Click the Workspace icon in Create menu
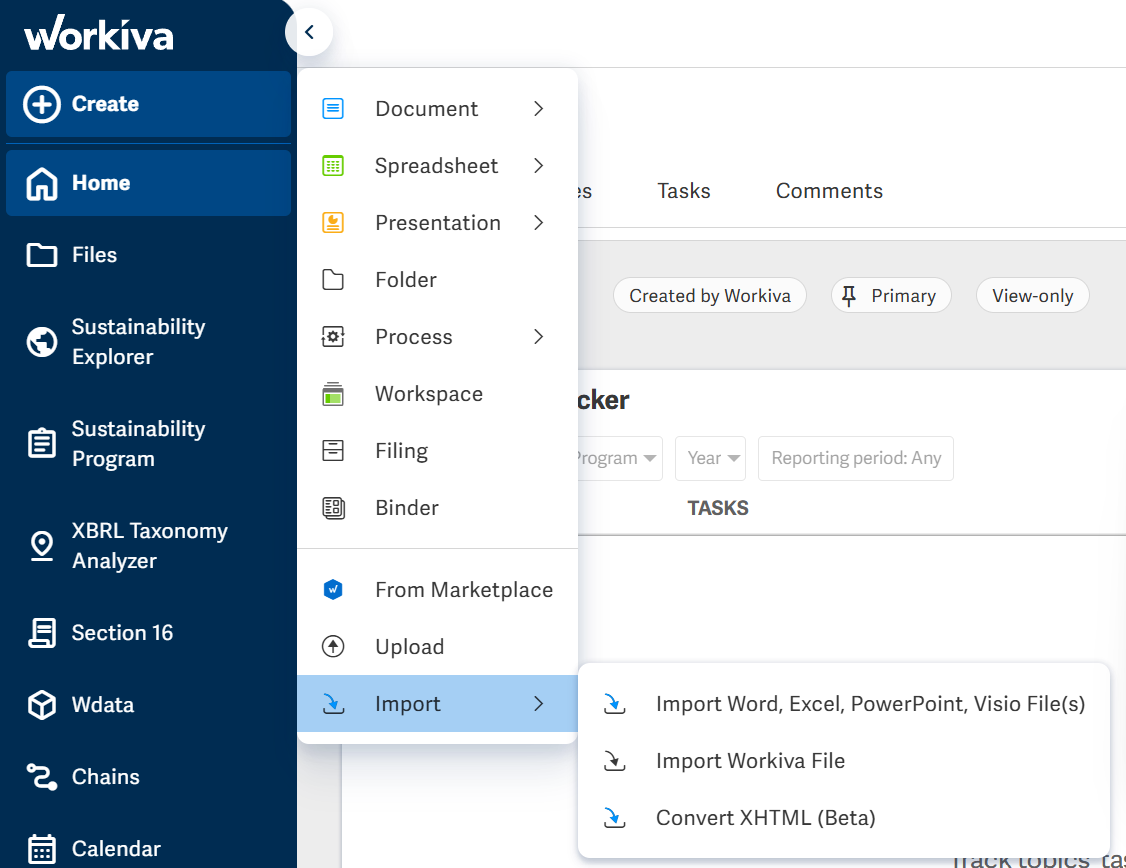The height and width of the screenshot is (868, 1126). 332,393
